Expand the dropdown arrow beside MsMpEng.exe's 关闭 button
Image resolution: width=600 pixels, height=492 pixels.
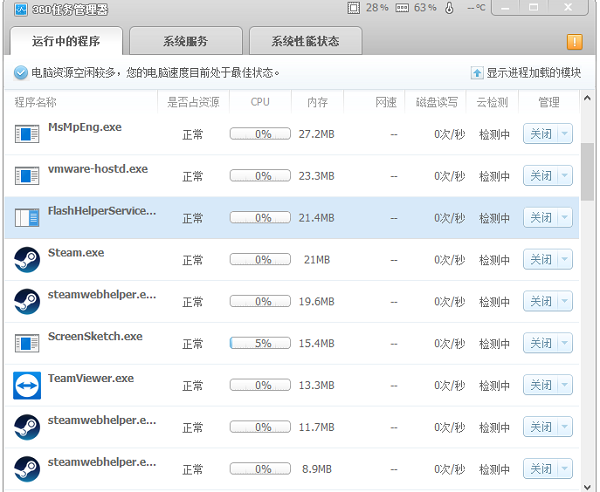(565, 134)
